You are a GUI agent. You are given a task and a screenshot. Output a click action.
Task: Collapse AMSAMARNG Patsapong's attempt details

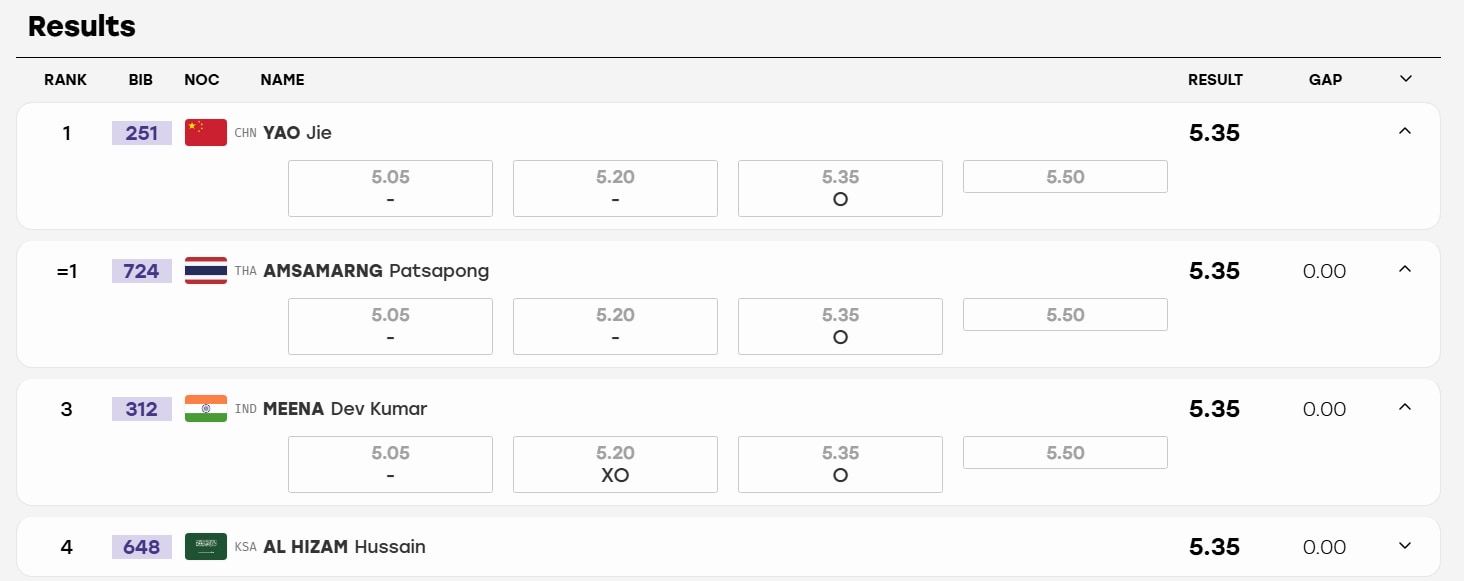1405,269
